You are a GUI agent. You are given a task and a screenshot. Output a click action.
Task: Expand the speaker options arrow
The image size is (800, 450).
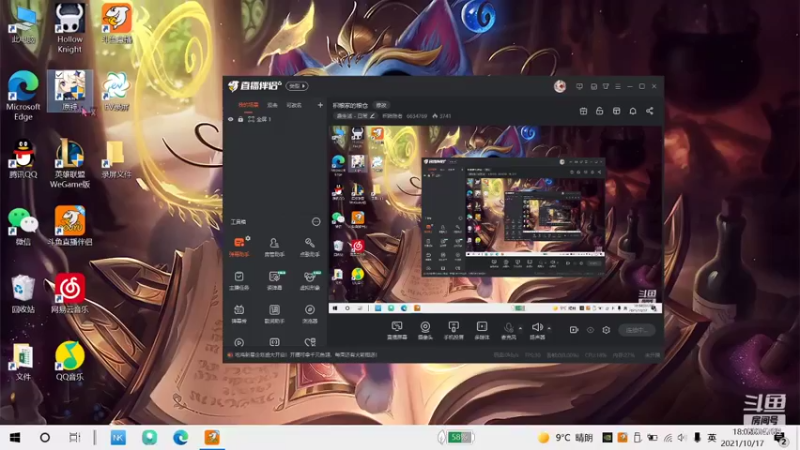(549, 328)
